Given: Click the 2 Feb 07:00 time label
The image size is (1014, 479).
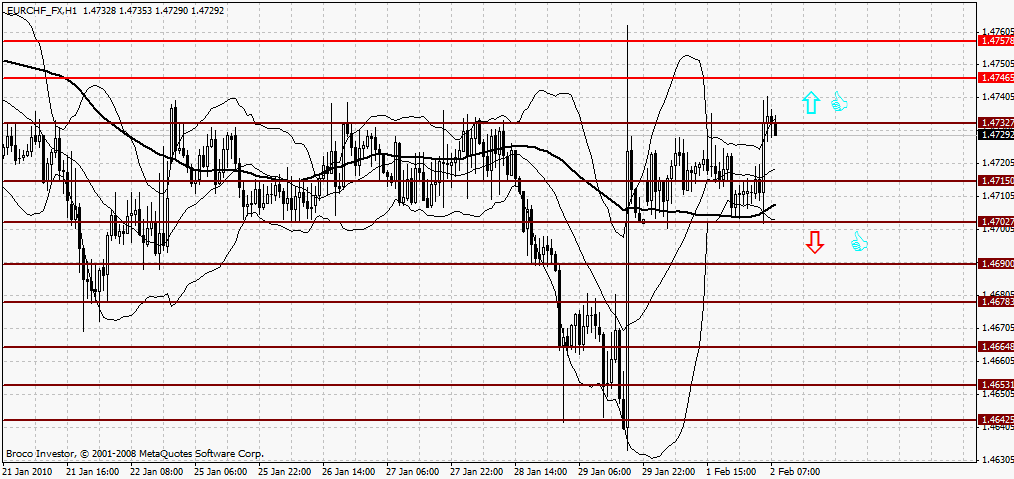Looking at the screenshot, I should [x=793, y=470].
